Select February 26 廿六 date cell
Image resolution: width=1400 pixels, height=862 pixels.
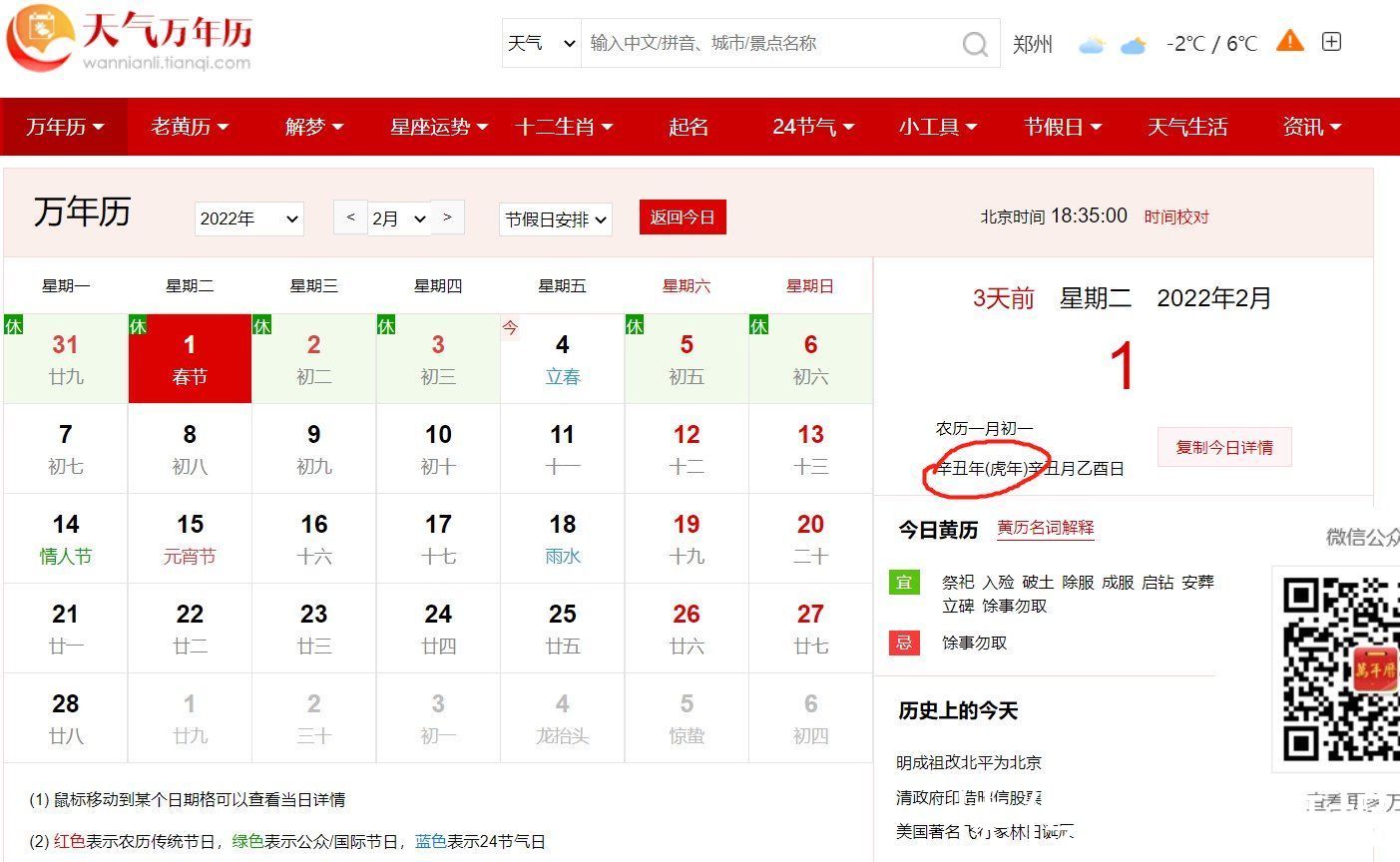pyautogui.click(x=687, y=629)
